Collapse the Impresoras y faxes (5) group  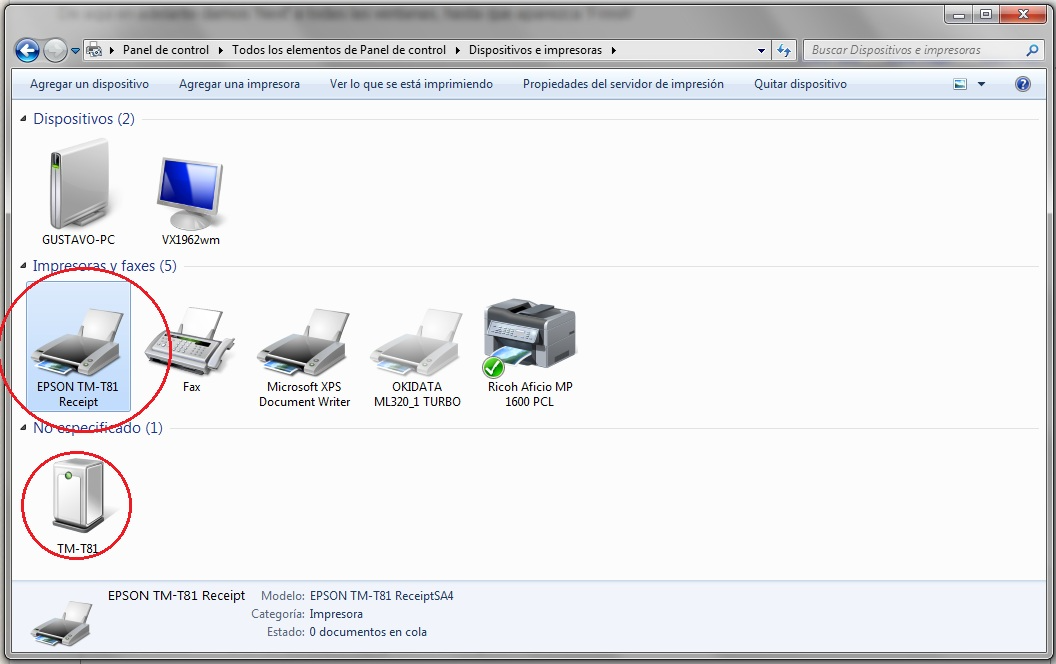pyautogui.click(x=23, y=265)
